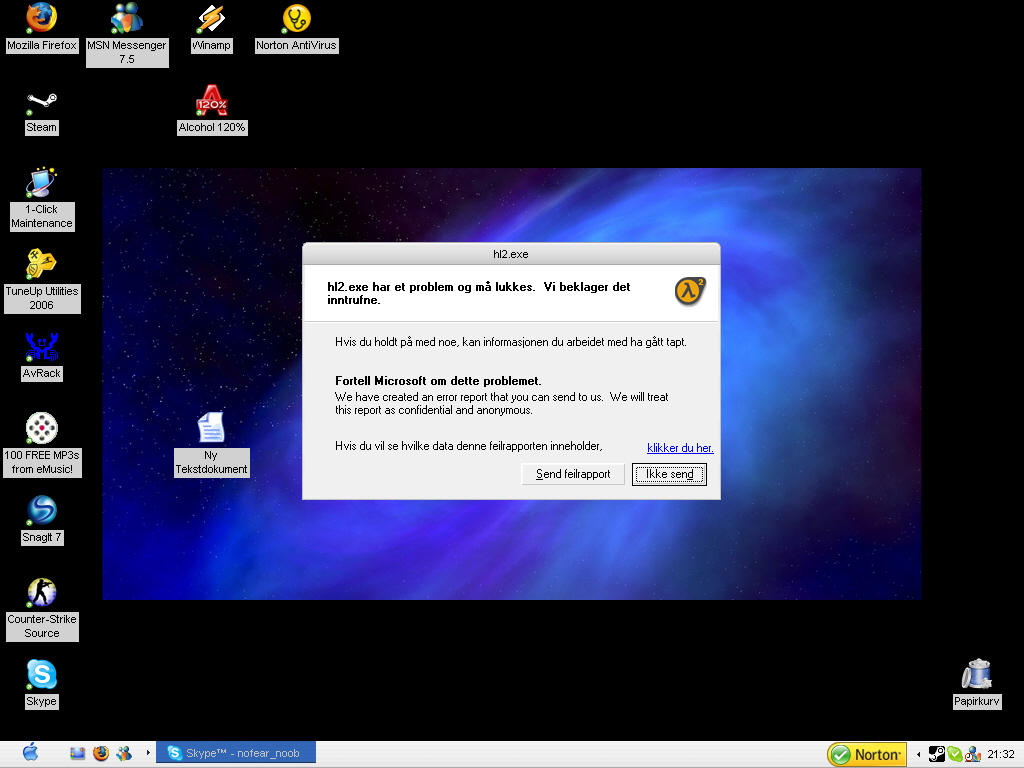
Task: Select the Norton AntiVirus desktop icon
Action: (x=296, y=27)
